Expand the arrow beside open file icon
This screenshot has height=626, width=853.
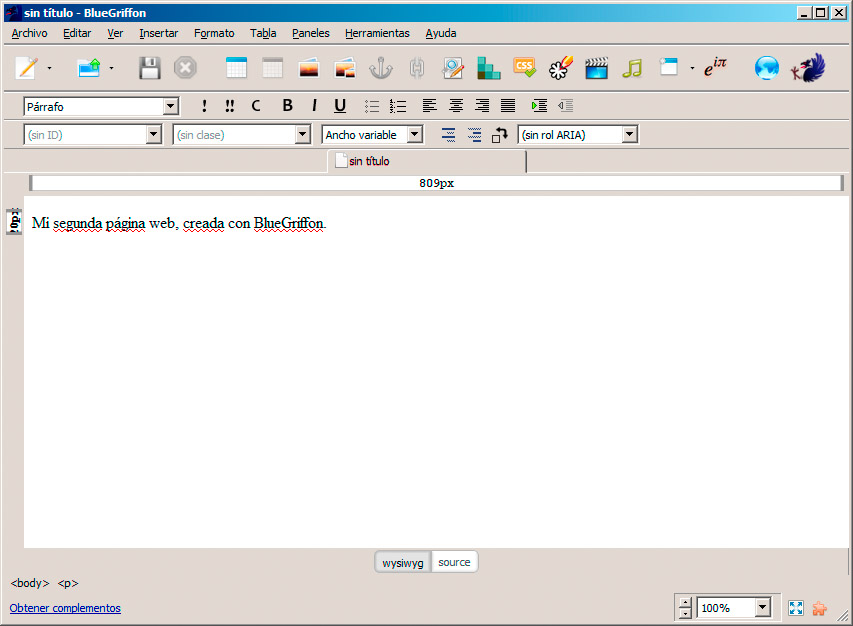(112, 69)
